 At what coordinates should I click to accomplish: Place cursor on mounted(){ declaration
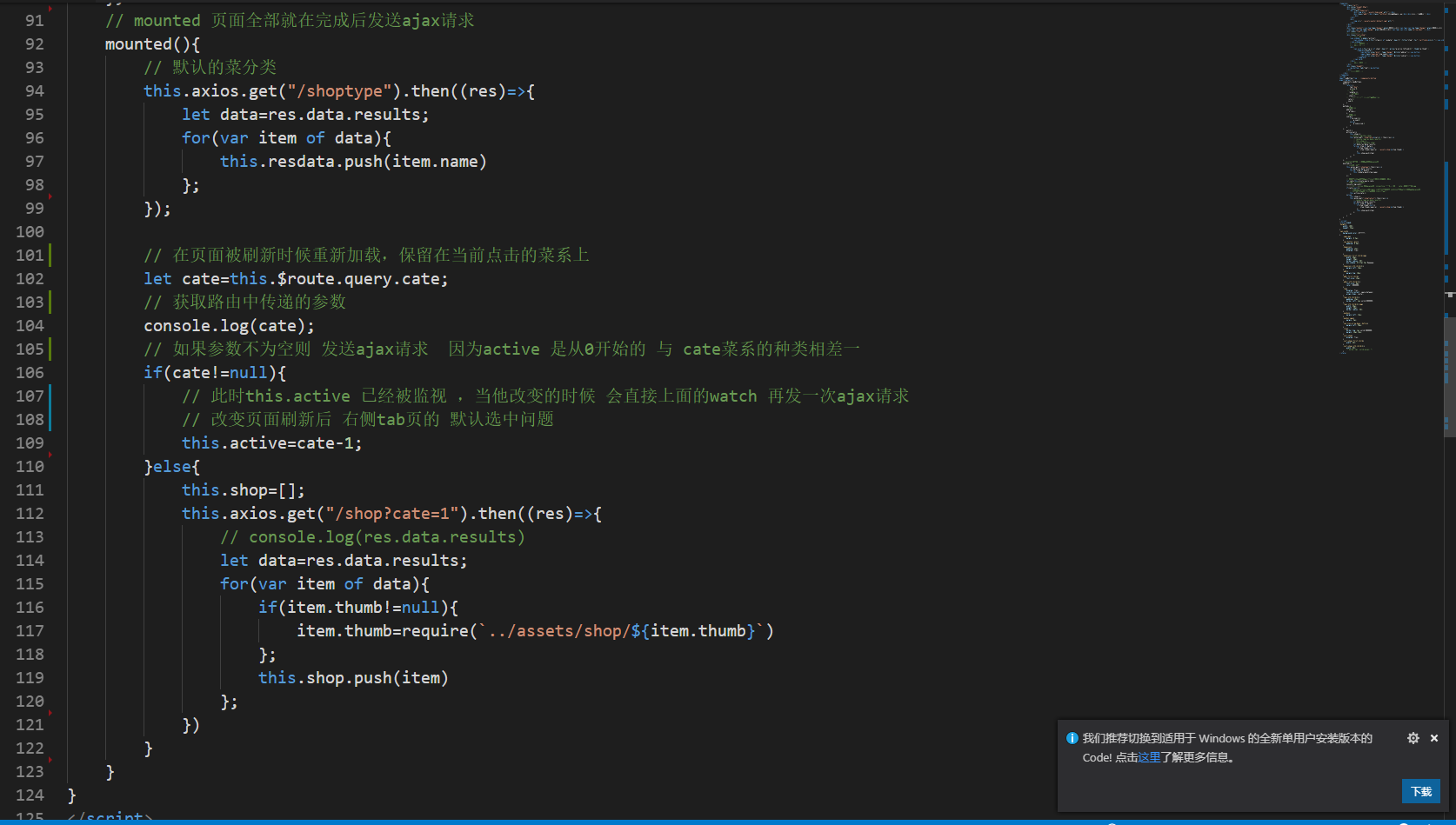(x=153, y=43)
